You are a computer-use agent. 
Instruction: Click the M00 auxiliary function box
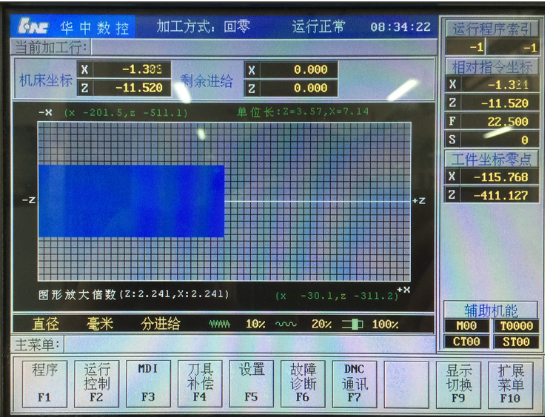(466, 326)
